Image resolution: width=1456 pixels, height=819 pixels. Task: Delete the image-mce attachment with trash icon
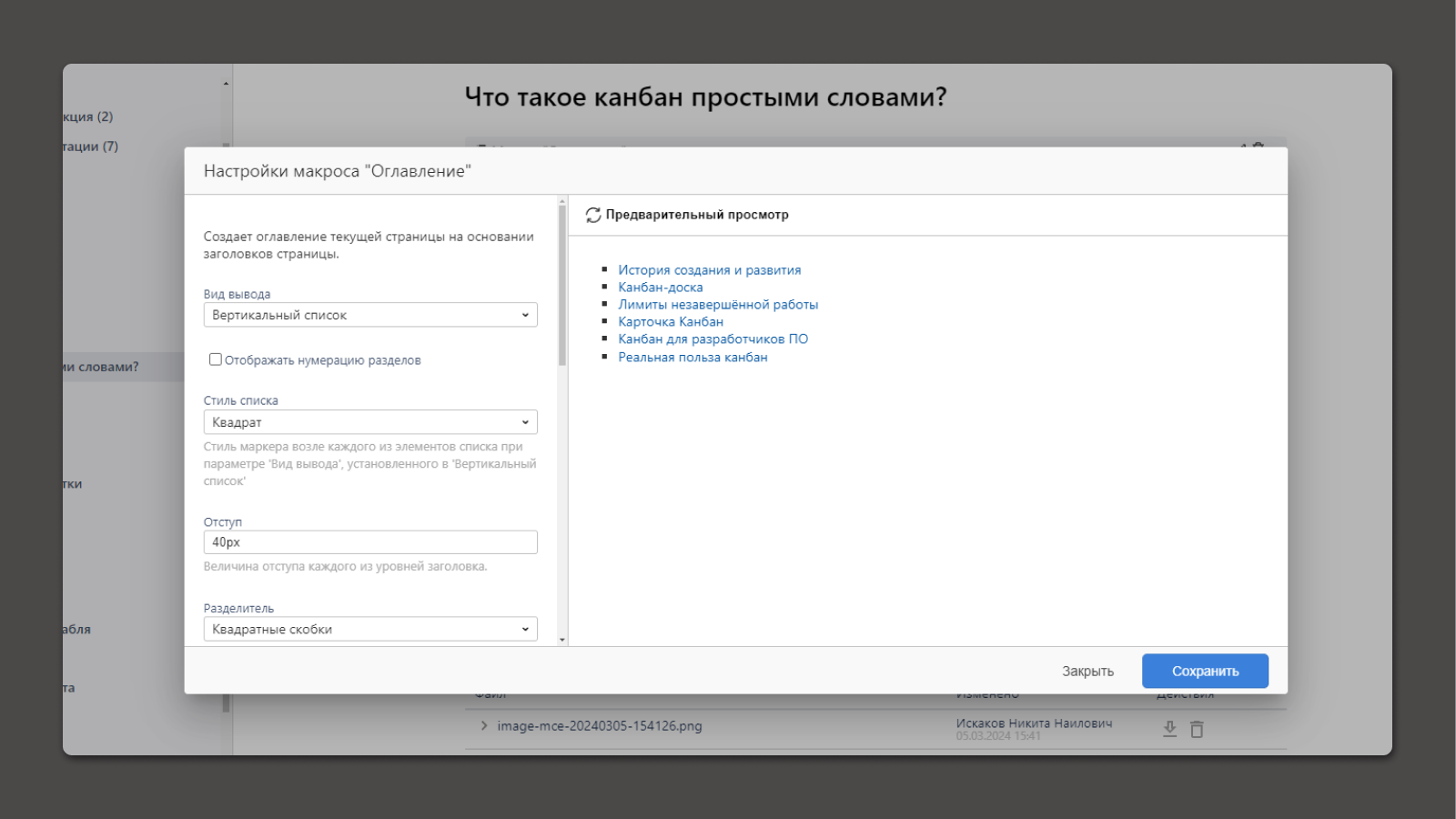[x=1197, y=729]
